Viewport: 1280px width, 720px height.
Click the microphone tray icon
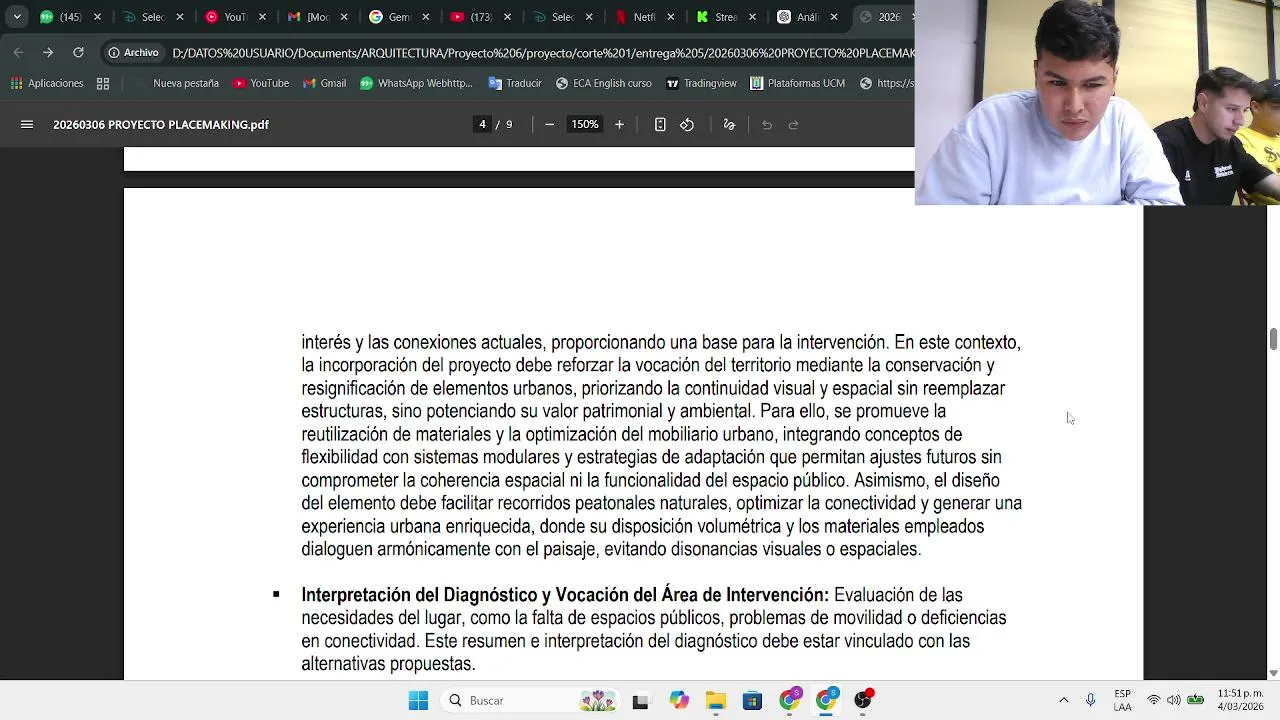tap(1090, 700)
